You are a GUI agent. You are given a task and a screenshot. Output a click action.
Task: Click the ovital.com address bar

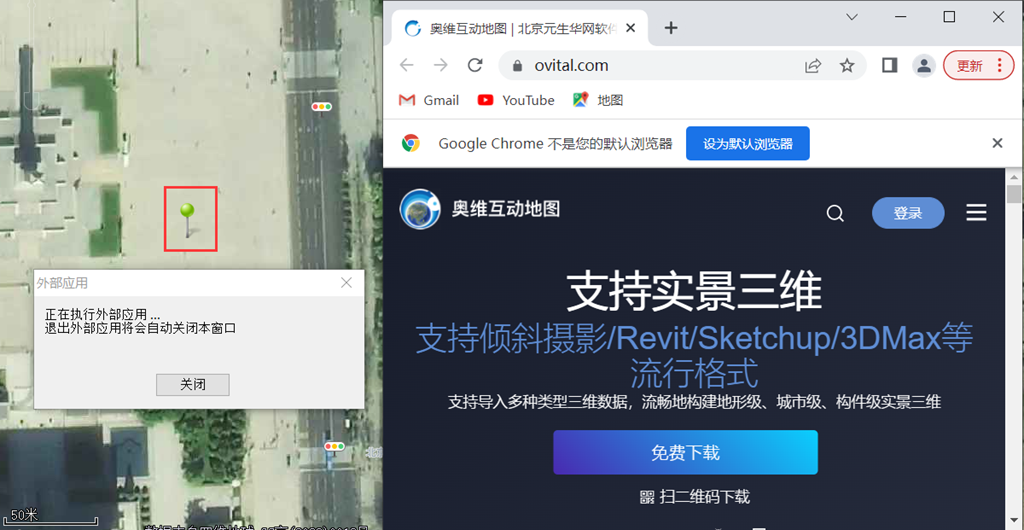[x=650, y=65]
